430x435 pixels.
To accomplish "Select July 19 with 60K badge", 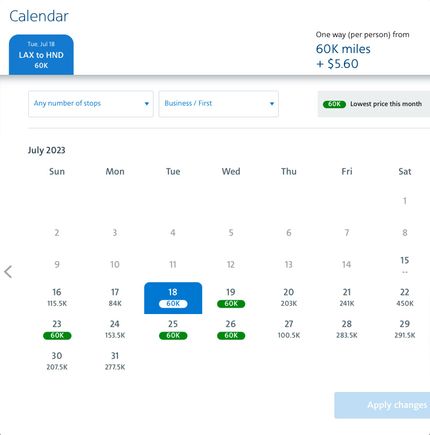I will [231, 298].
